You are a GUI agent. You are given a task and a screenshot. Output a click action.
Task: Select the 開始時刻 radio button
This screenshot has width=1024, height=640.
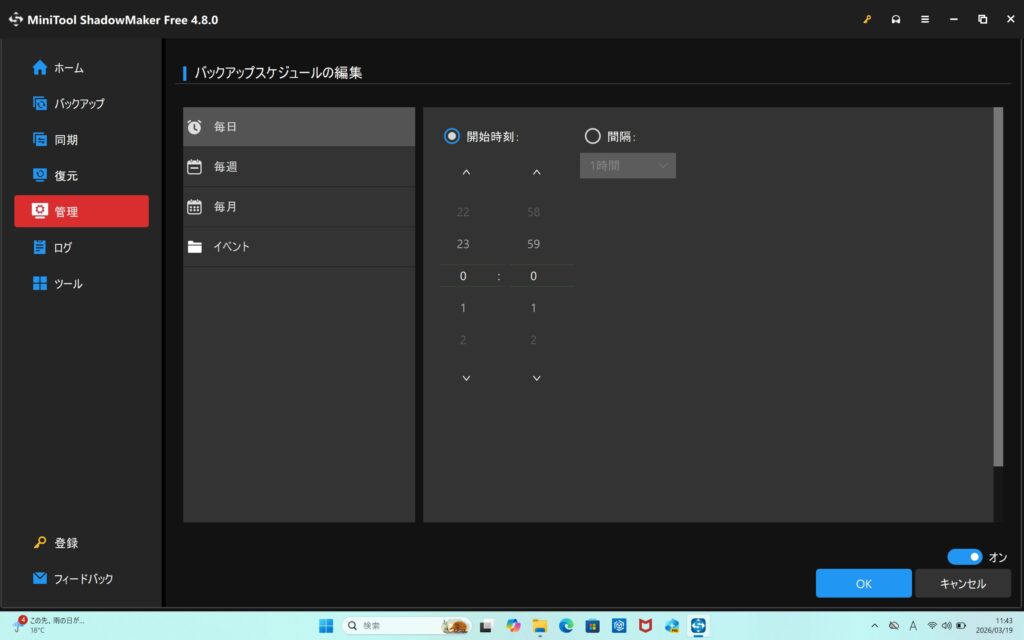tap(452, 136)
